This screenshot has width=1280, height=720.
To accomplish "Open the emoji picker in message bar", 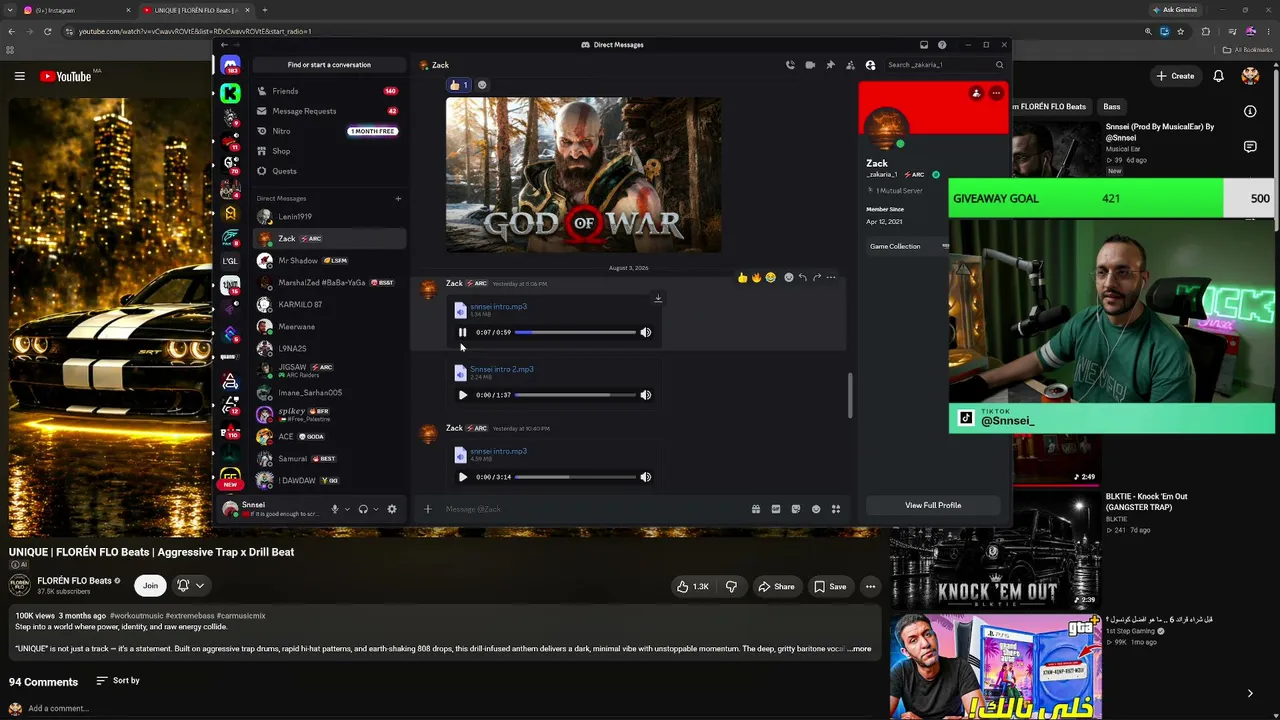I will click(816, 509).
